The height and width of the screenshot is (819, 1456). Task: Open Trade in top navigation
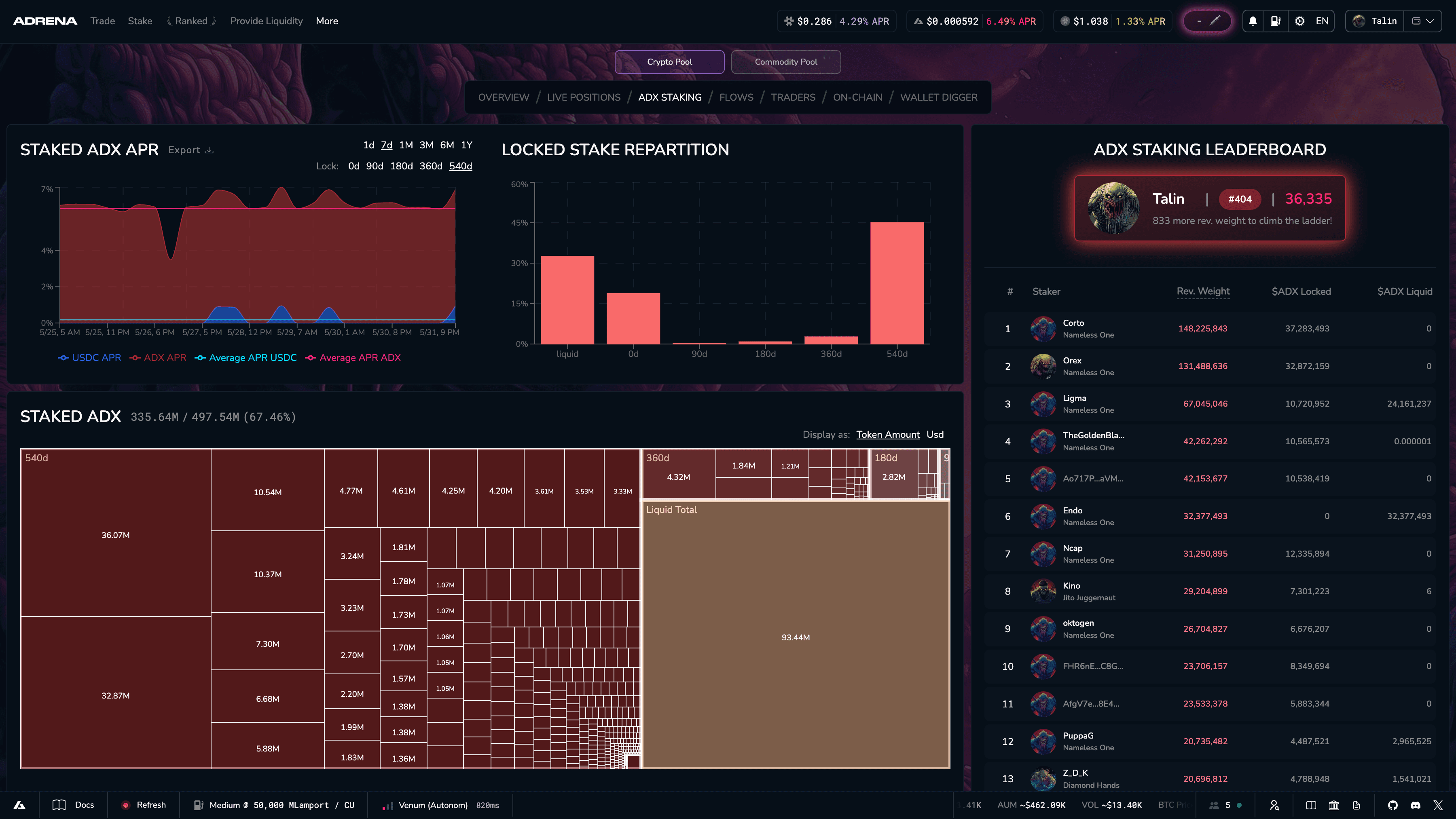click(x=102, y=21)
